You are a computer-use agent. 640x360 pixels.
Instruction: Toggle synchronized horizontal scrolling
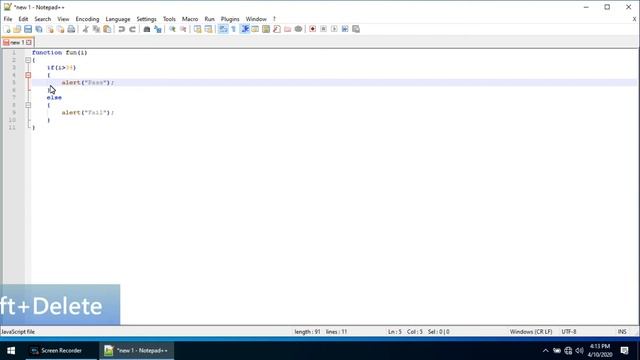(x=208, y=29)
